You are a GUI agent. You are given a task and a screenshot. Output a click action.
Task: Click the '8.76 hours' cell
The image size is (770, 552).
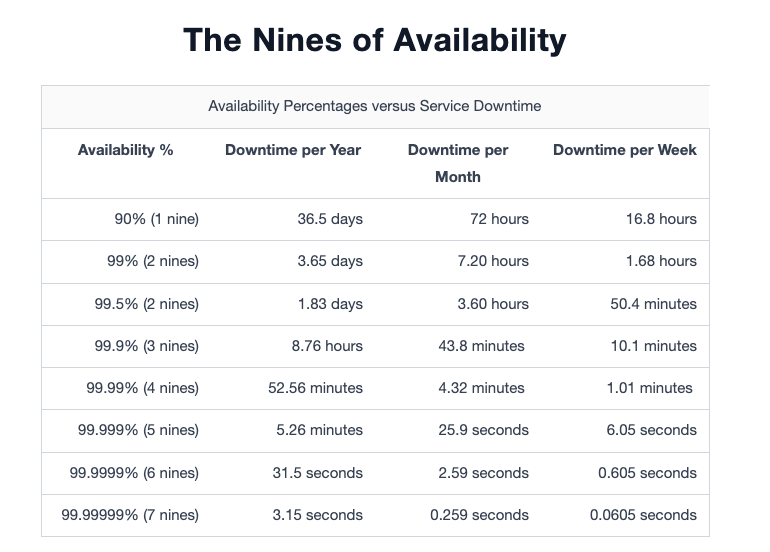327,346
